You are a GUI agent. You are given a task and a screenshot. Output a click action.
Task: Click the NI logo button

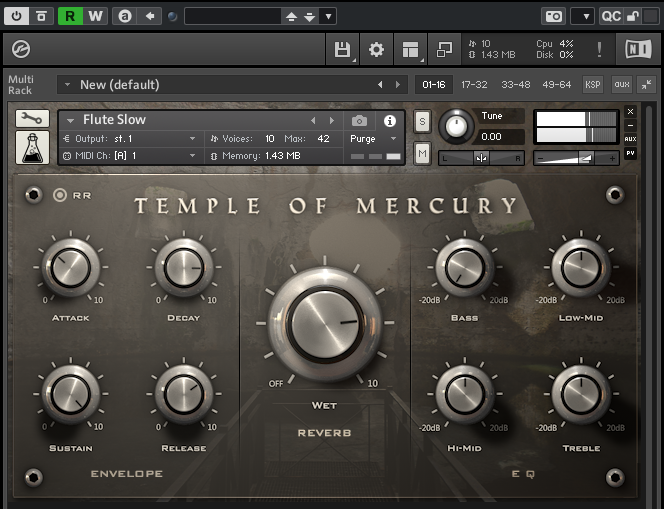coord(639,50)
